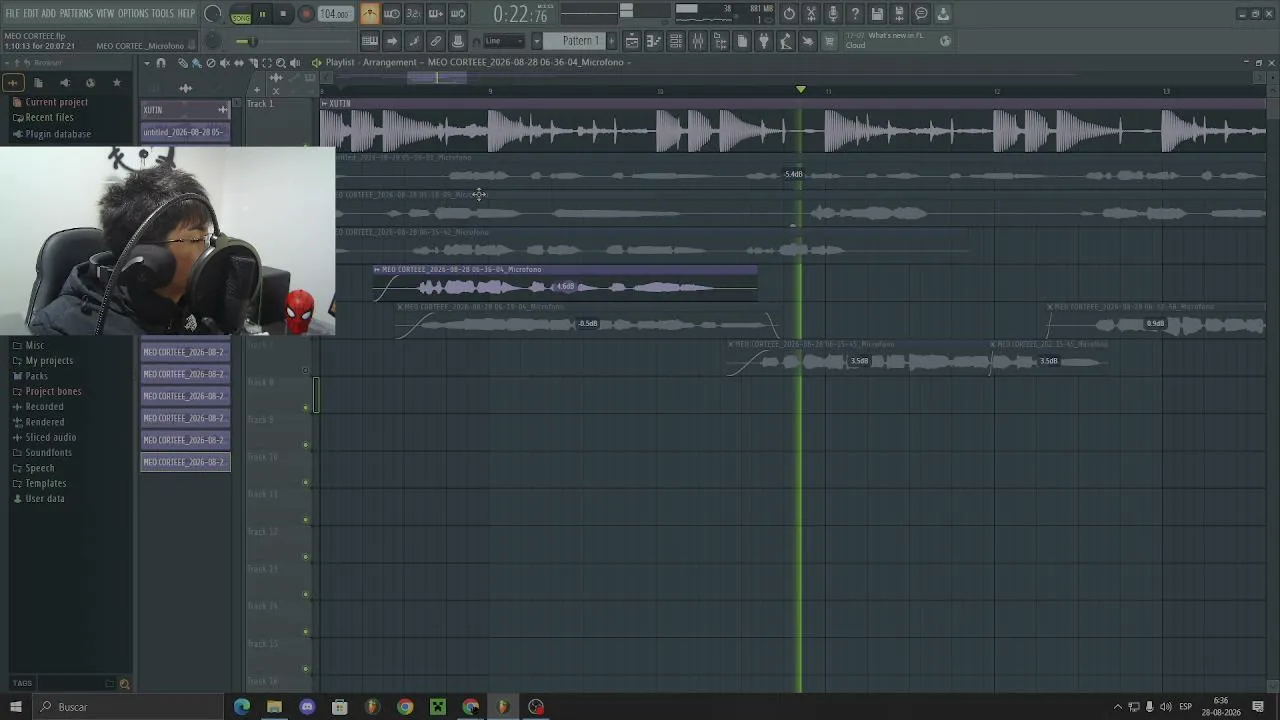Click the record button
The height and width of the screenshot is (720, 1280).
coord(306,15)
